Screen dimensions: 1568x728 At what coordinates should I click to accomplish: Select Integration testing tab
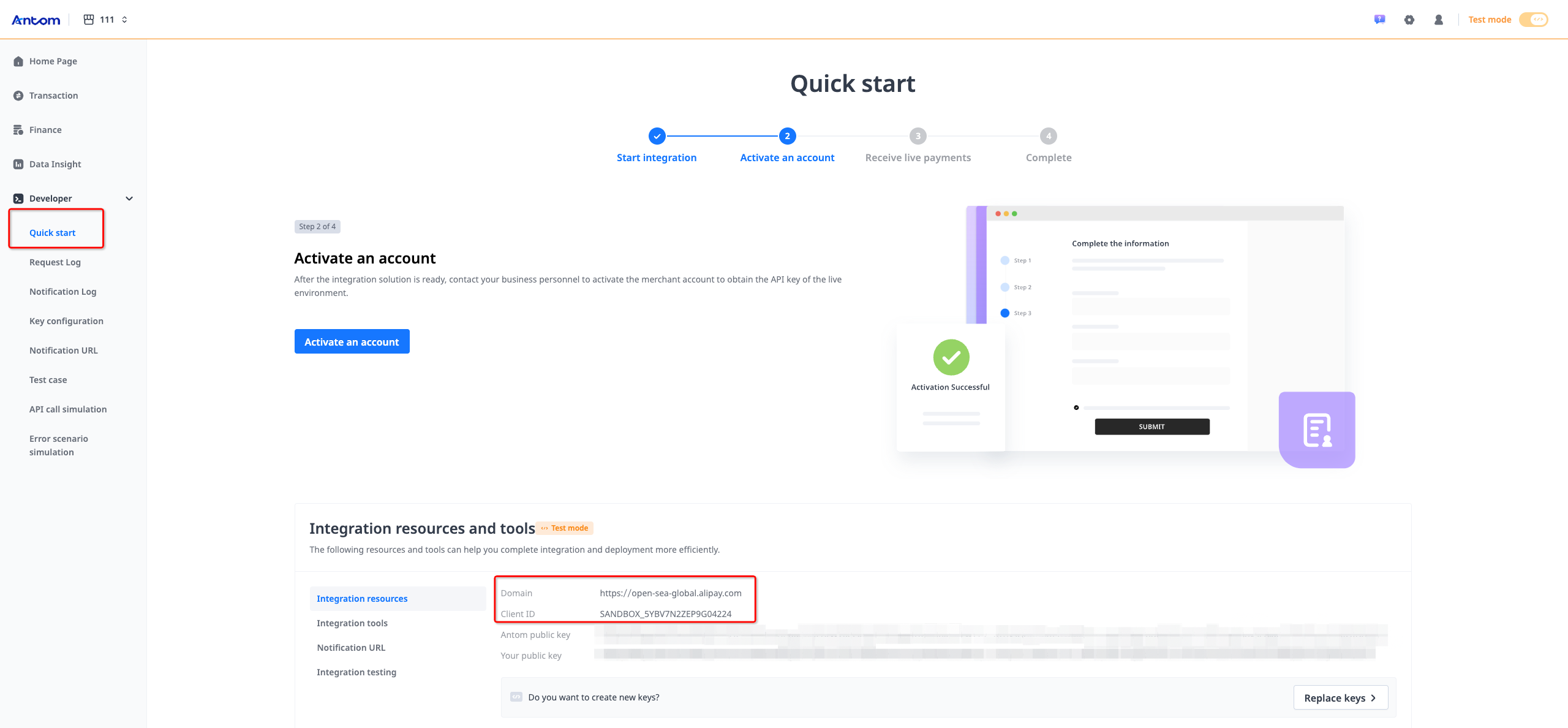tap(356, 672)
